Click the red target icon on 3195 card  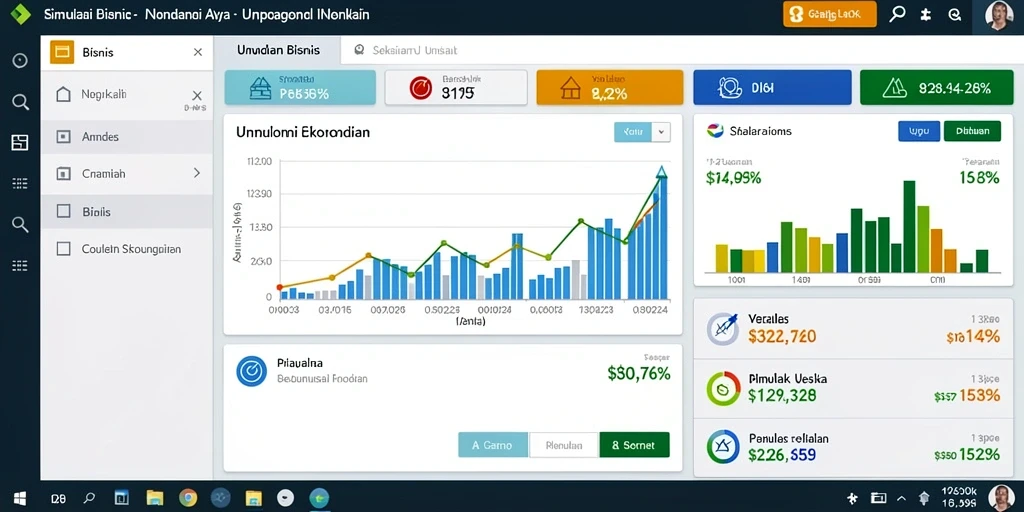coord(421,88)
